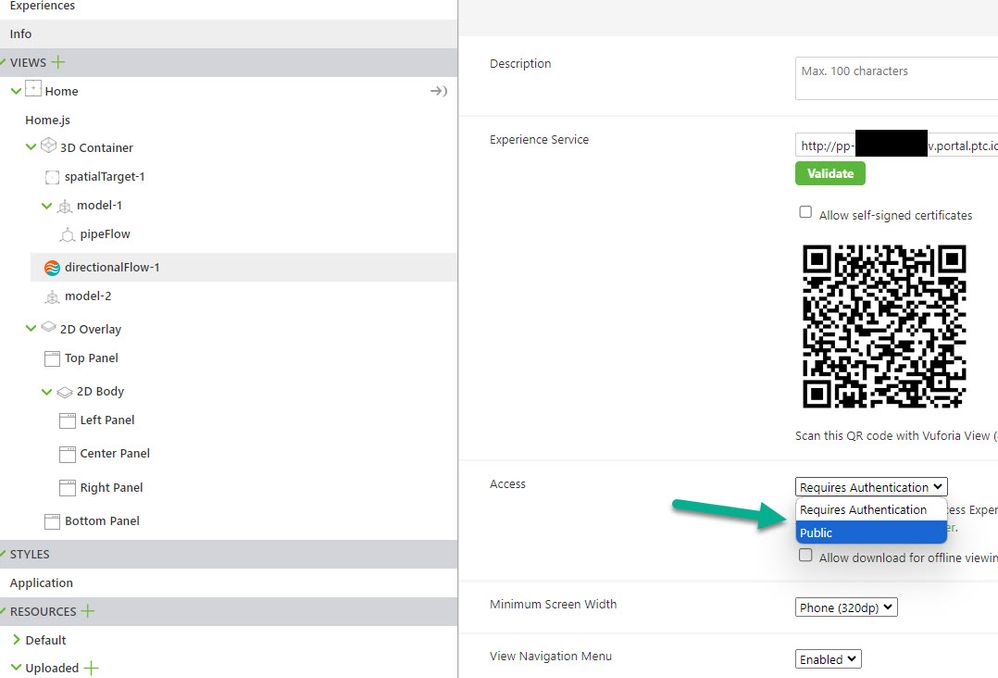Click the Left Panel icon
Viewport: 998px width, 678px height.
tap(67, 420)
